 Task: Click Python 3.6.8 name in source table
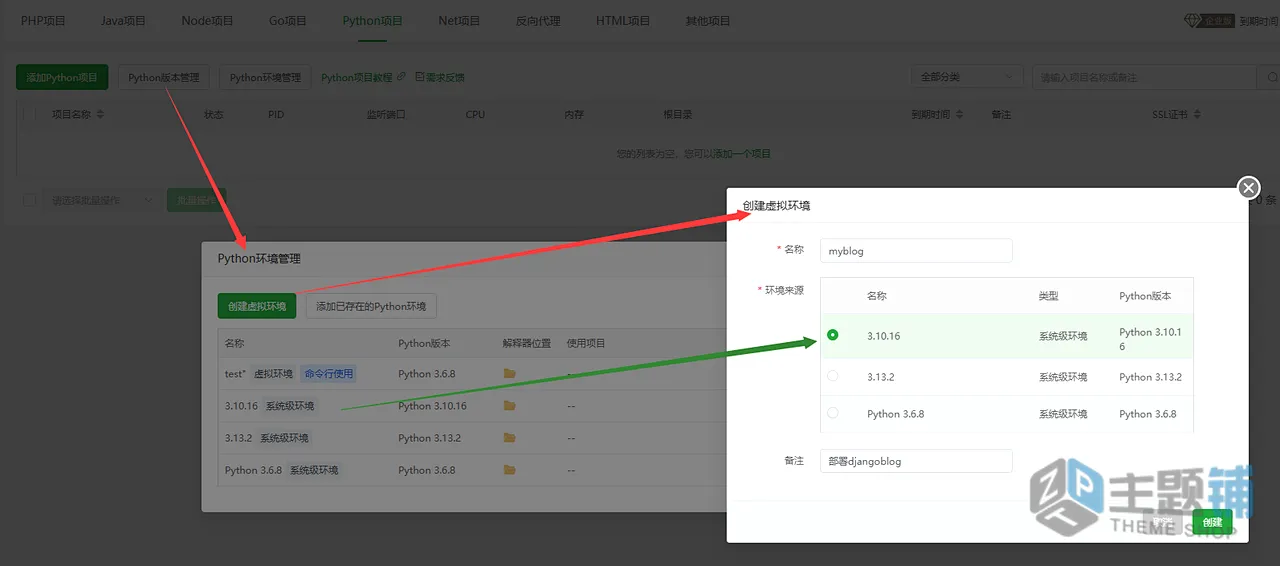(896, 414)
